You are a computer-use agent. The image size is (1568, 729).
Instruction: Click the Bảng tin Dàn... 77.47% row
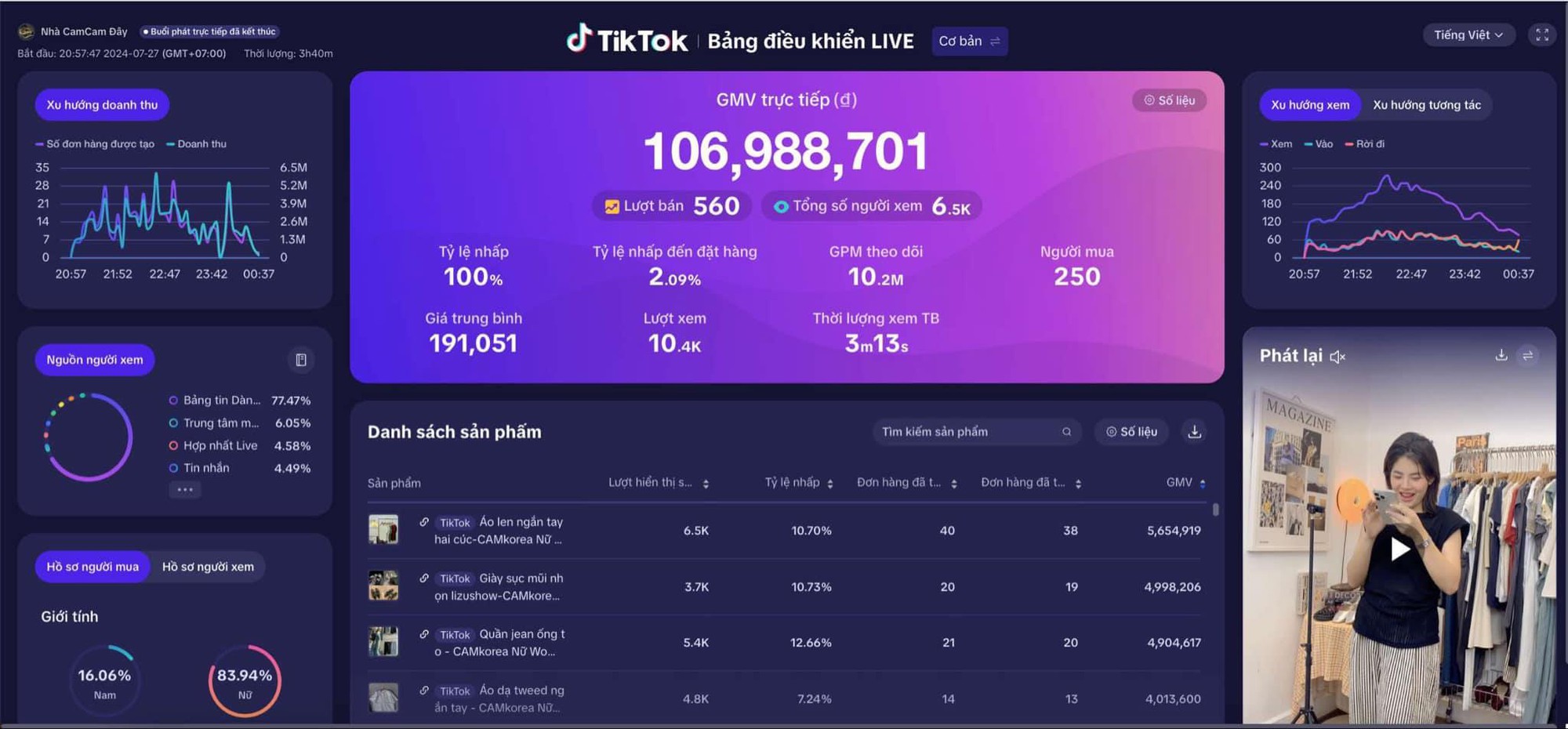coord(240,401)
